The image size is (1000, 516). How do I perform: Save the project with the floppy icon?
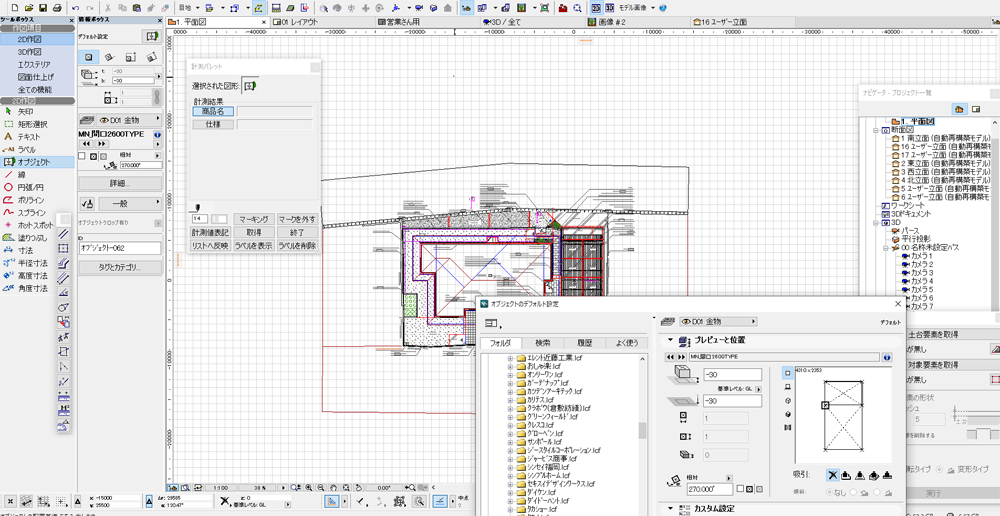point(43,9)
